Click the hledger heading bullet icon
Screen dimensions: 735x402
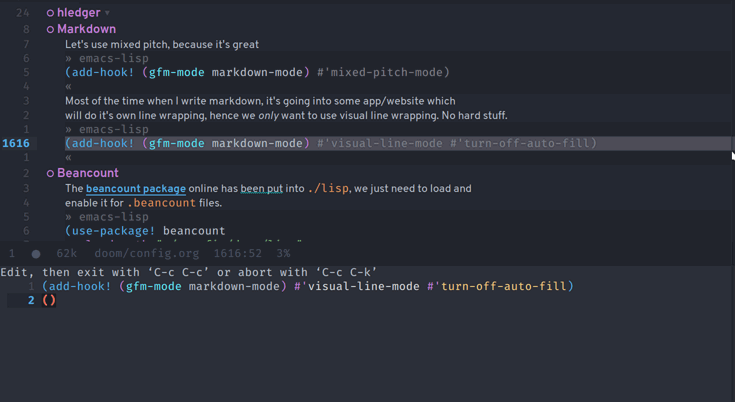(x=50, y=13)
